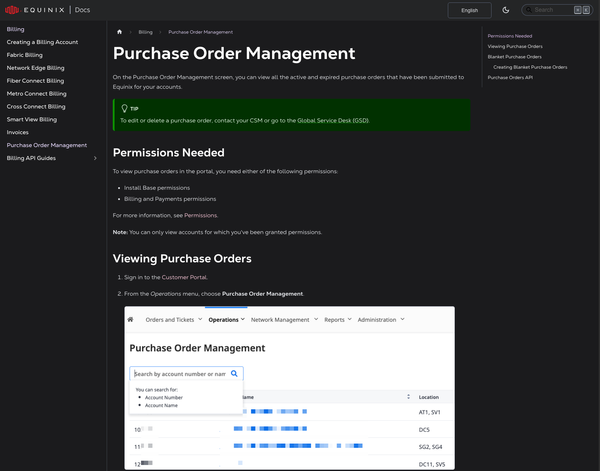Toggle dark mode moon icon

[x=505, y=10]
